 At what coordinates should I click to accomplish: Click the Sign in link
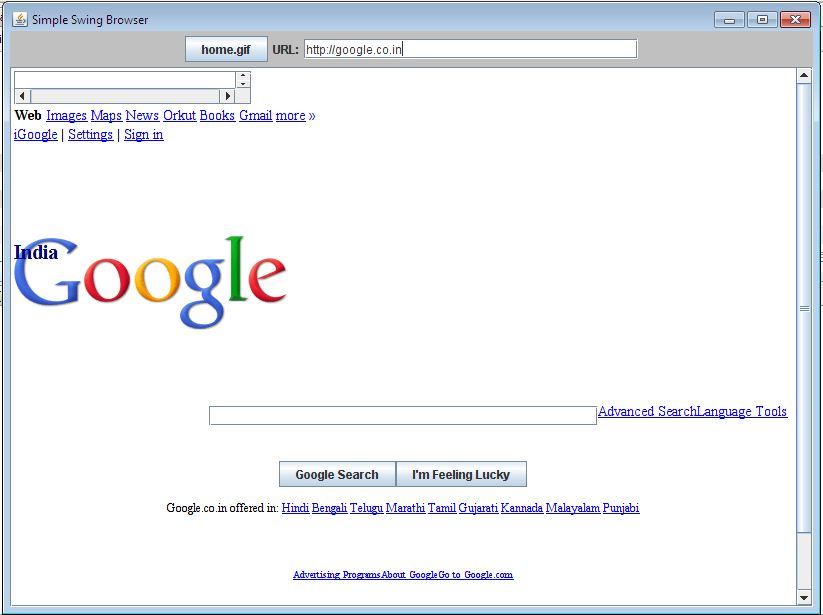(144, 135)
